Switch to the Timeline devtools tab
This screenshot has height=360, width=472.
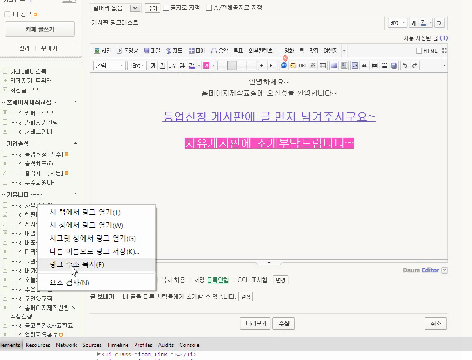118,345
